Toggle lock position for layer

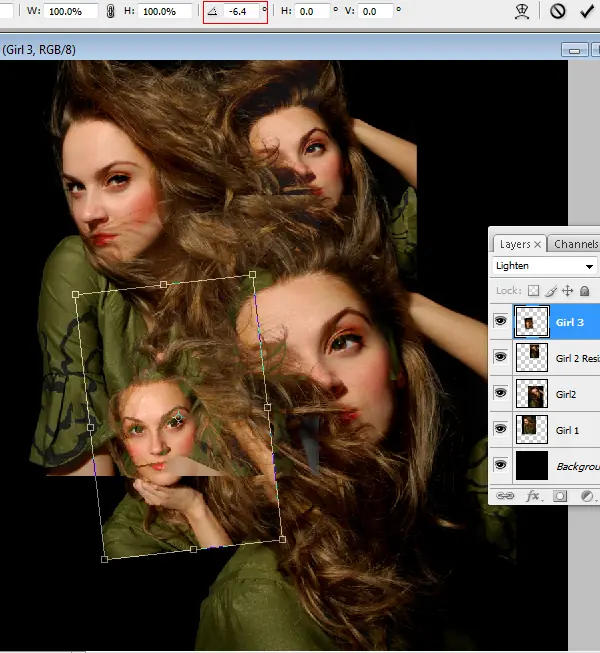click(x=567, y=291)
